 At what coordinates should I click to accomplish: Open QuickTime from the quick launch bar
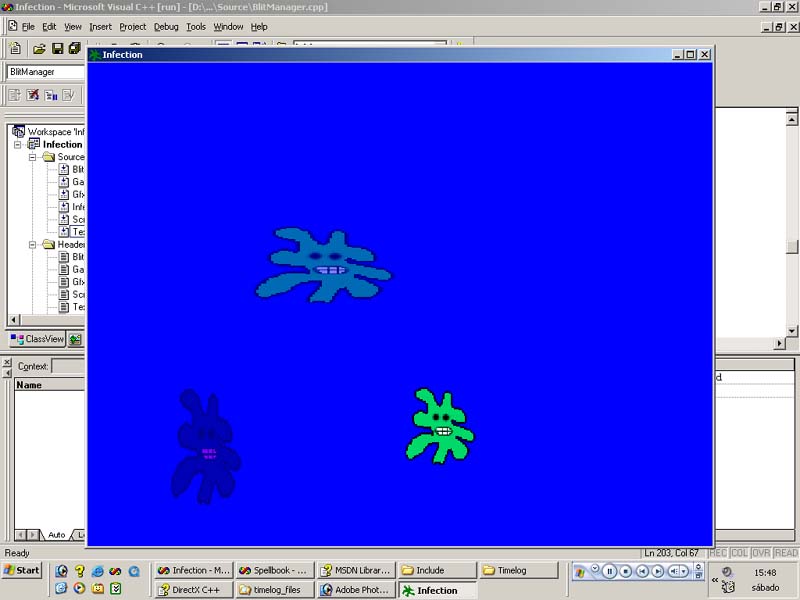coord(134,571)
